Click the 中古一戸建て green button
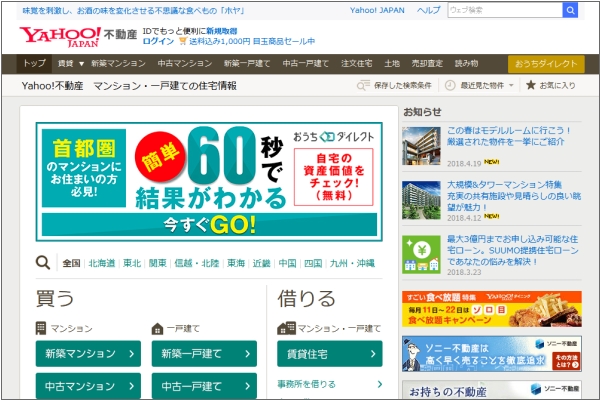 (x=204, y=386)
